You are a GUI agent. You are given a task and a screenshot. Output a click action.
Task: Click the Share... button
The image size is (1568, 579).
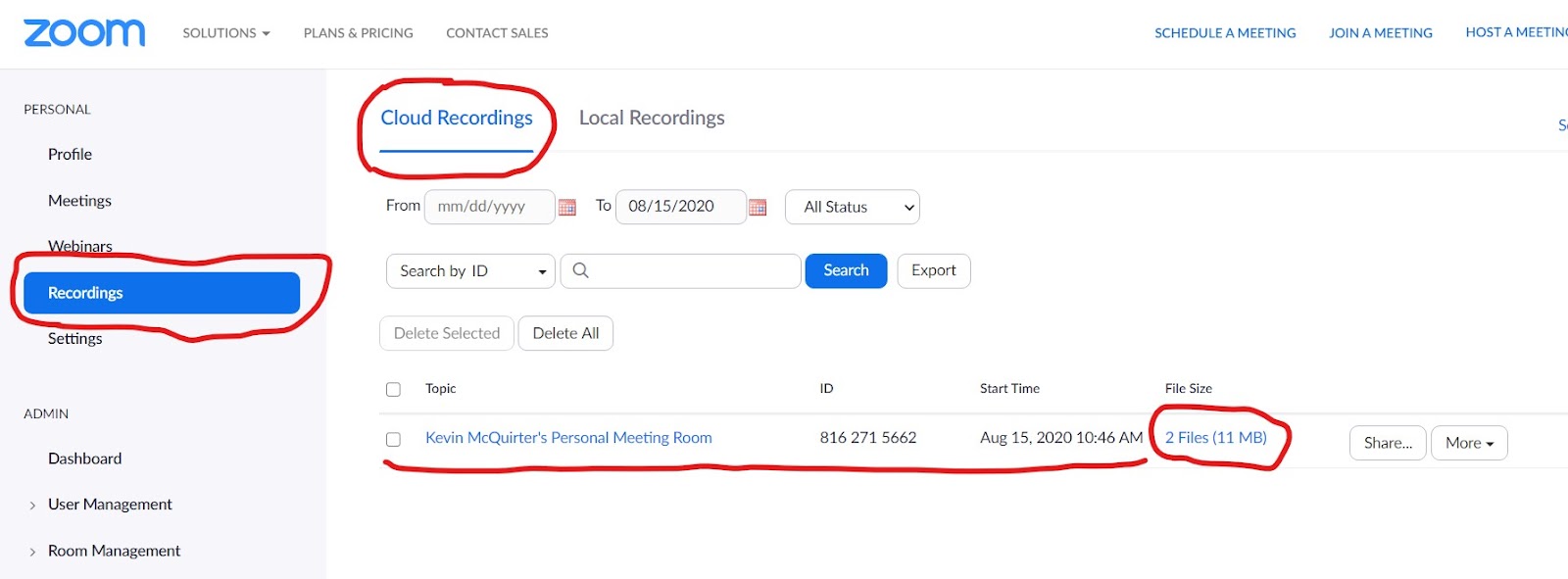(1388, 443)
